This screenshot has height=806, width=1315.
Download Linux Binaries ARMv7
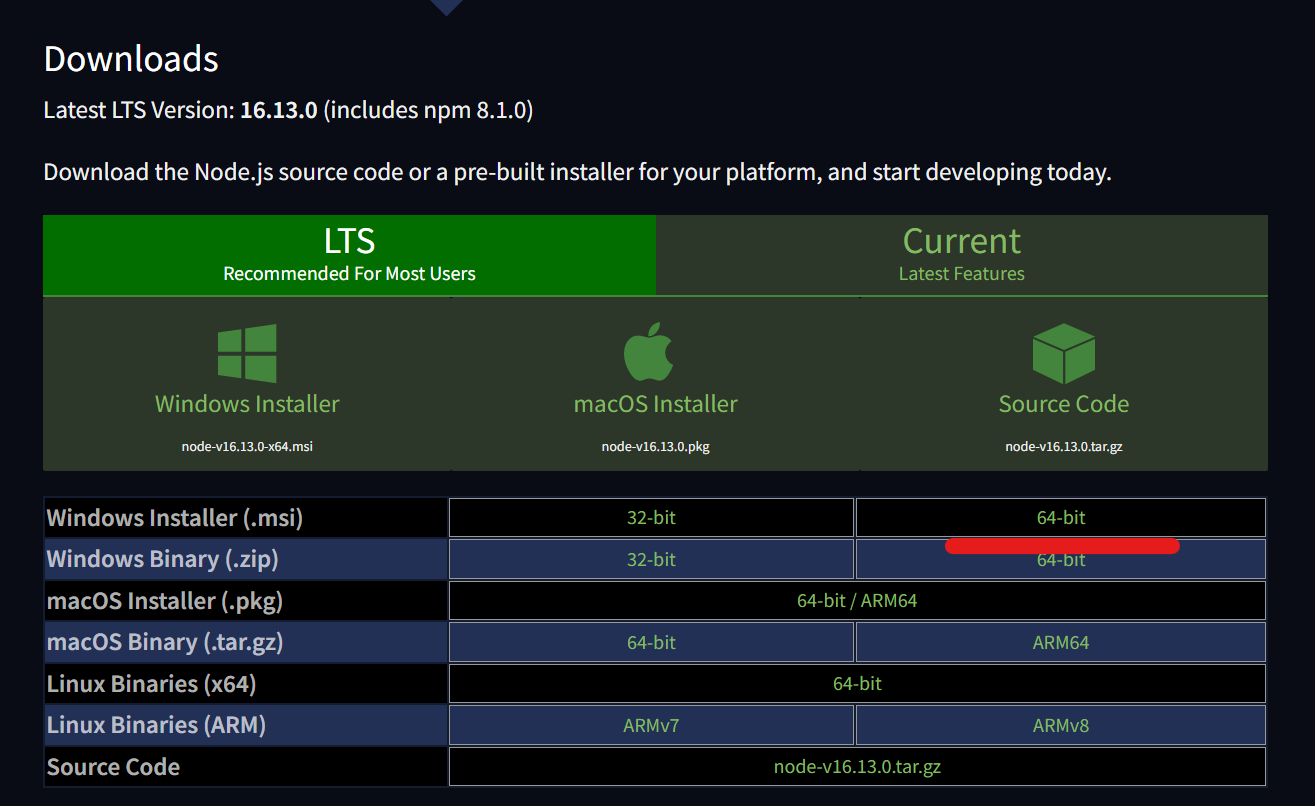pos(651,726)
